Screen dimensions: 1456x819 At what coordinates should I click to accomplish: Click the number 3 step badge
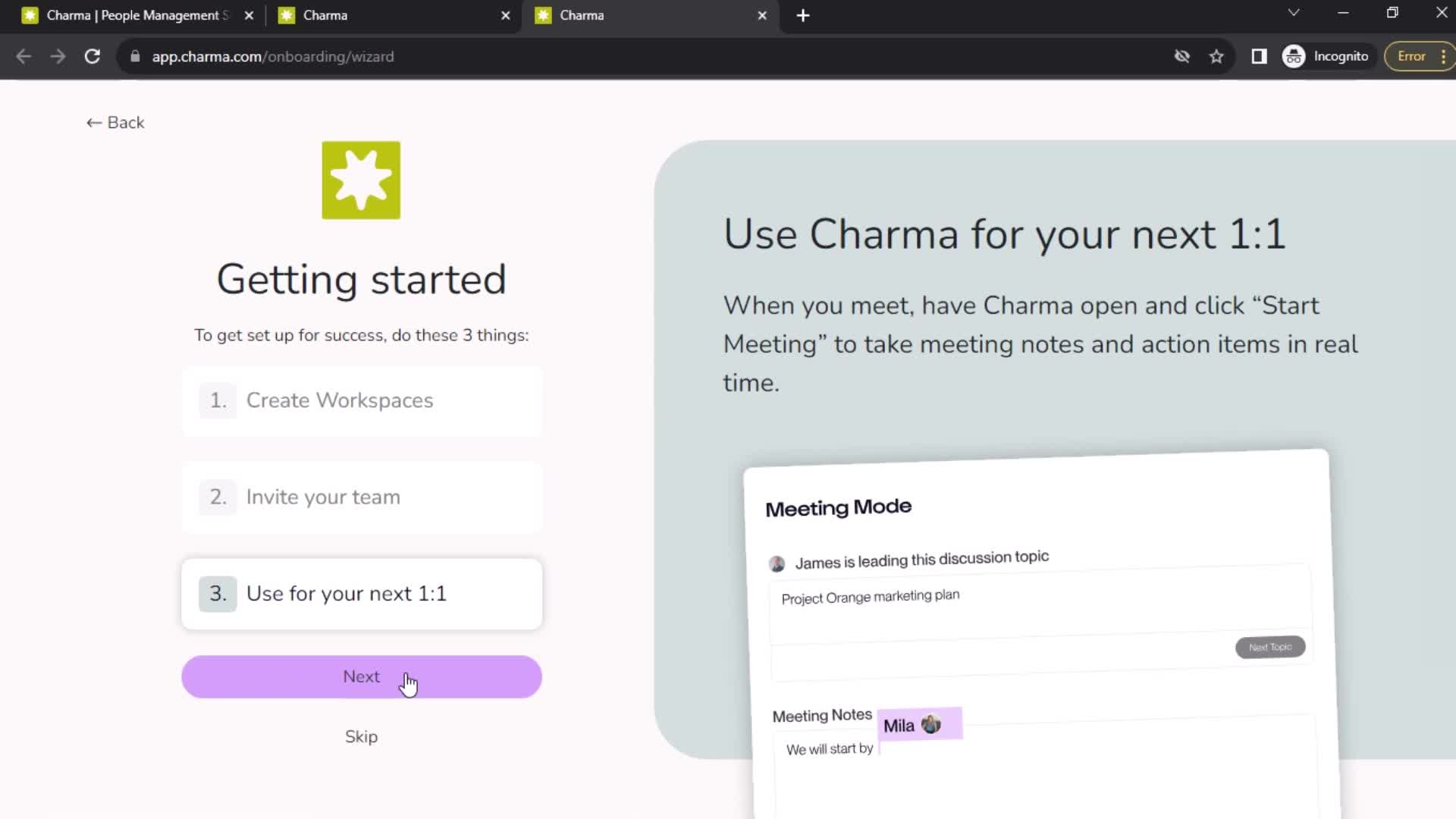[x=218, y=594]
